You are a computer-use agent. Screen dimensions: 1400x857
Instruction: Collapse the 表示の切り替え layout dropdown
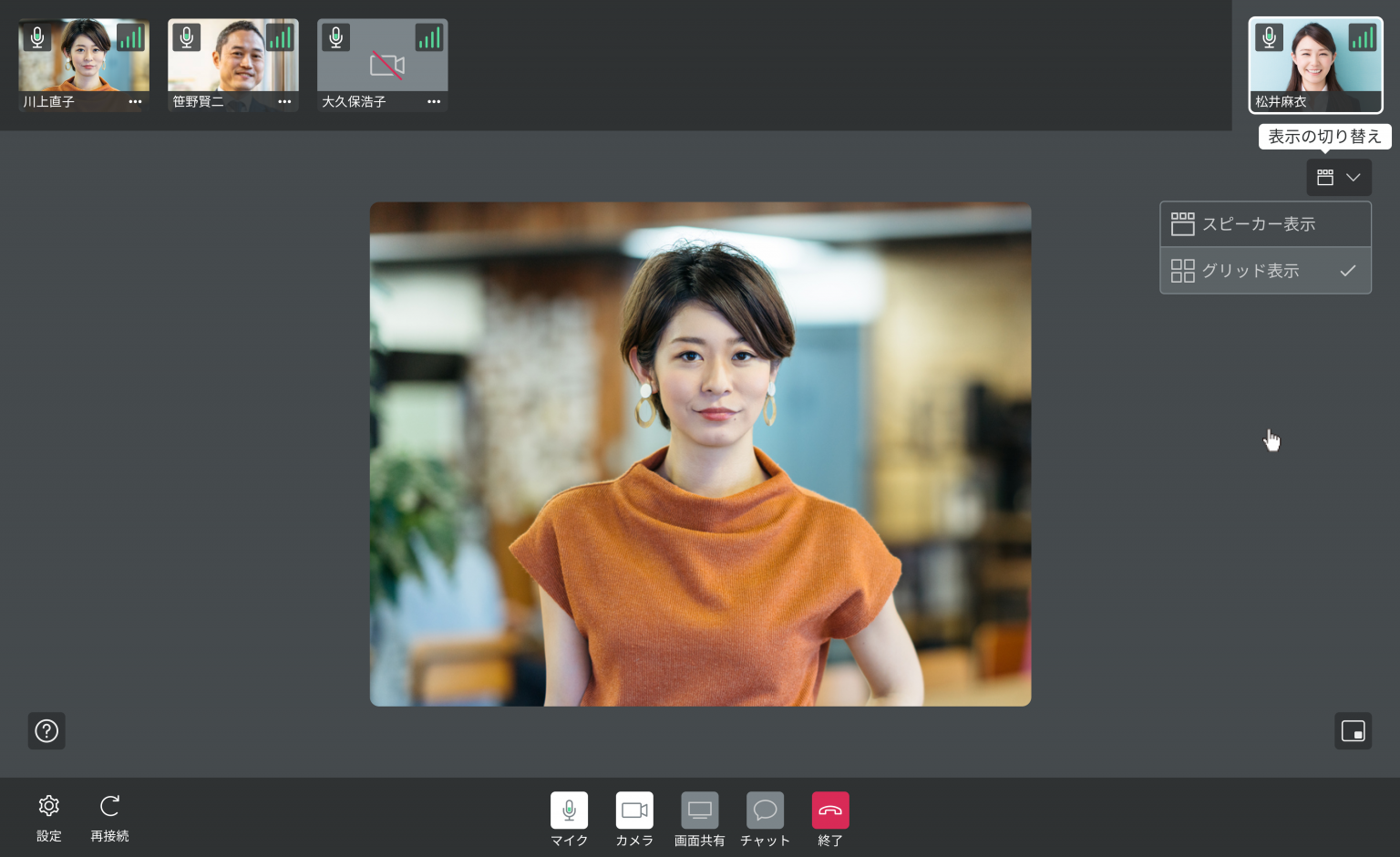click(x=1338, y=178)
